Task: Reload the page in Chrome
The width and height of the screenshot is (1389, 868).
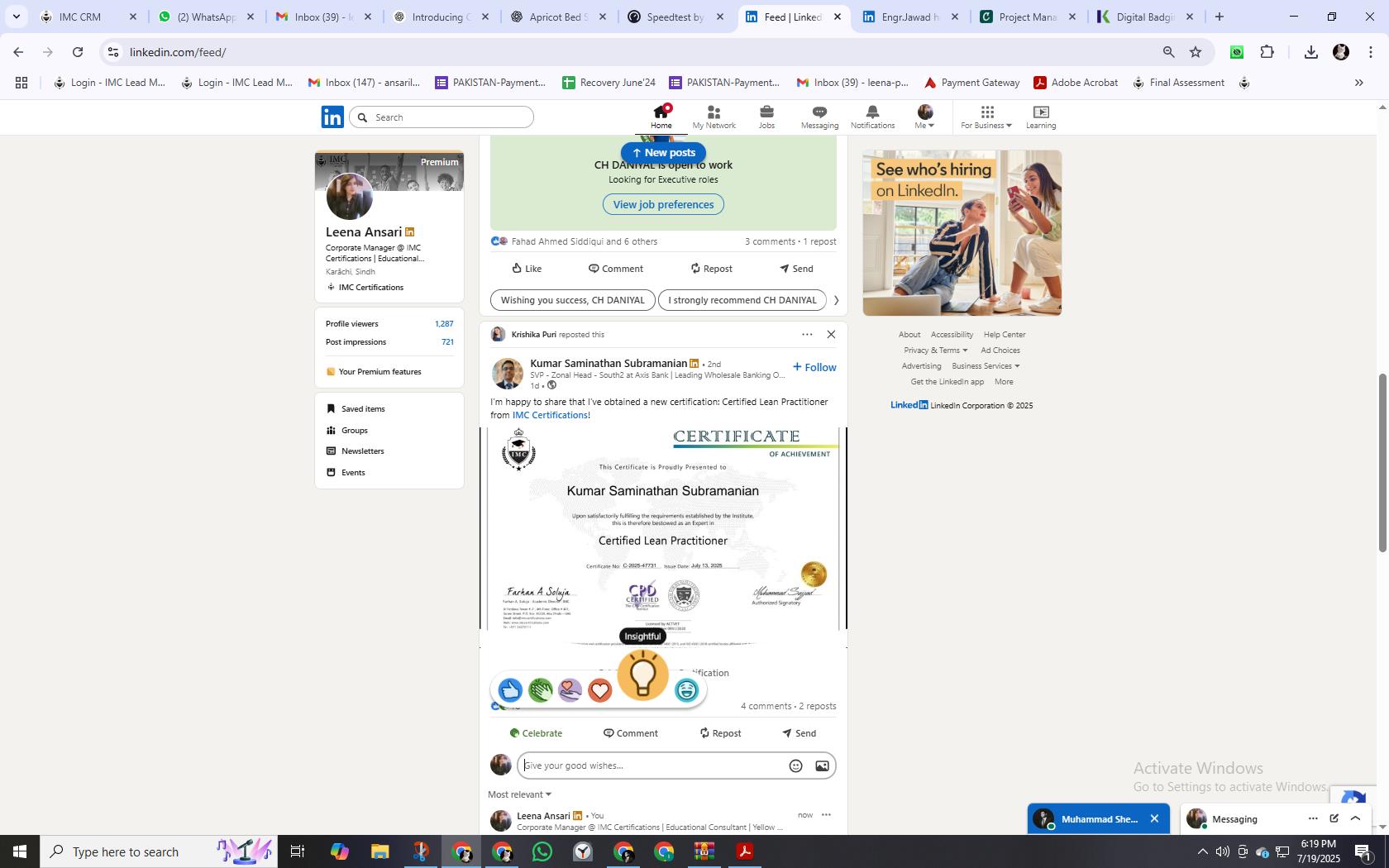Action: 78,52
